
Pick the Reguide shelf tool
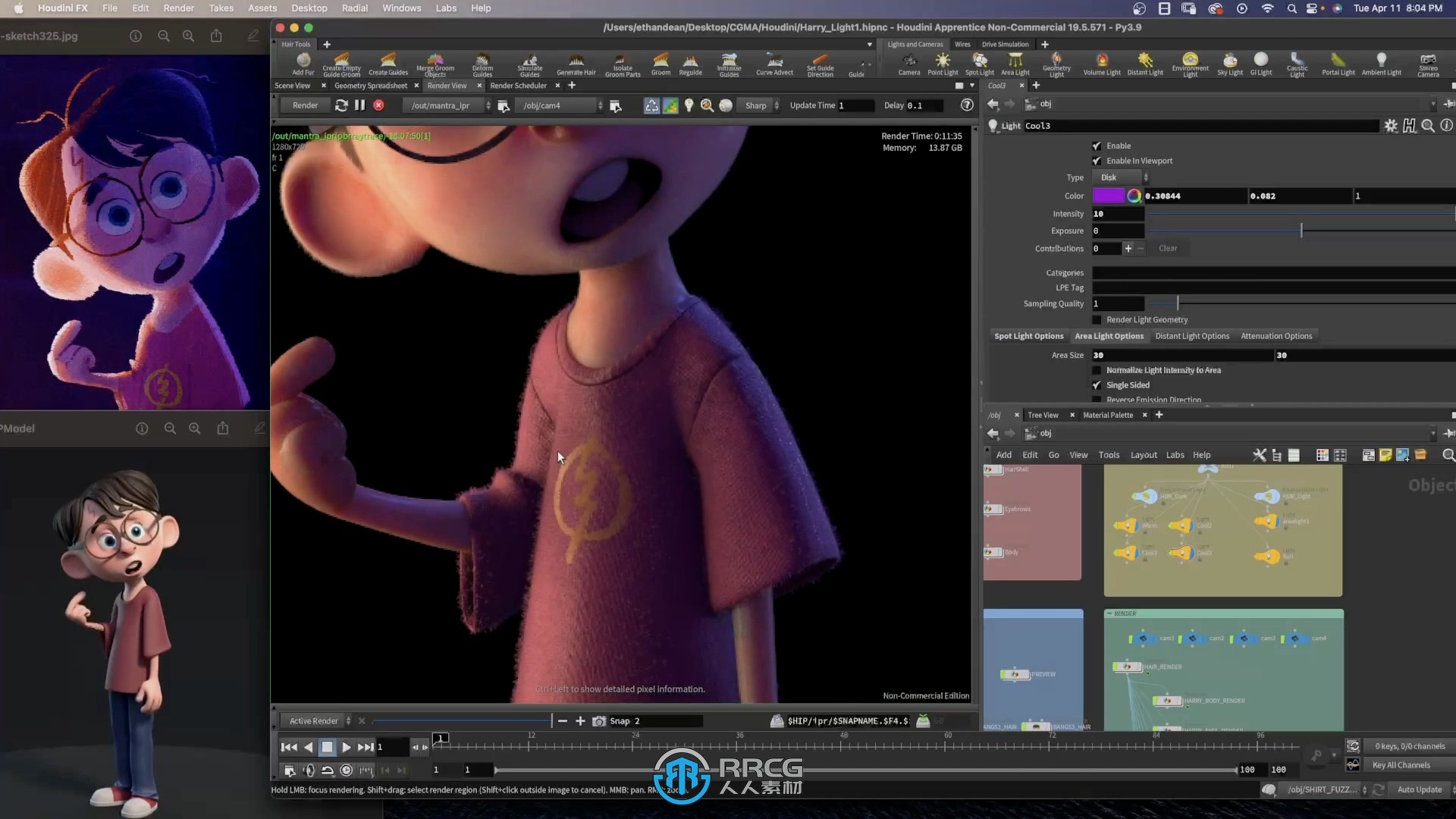(x=690, y=64)
